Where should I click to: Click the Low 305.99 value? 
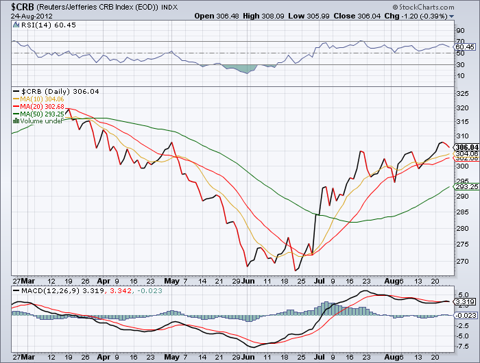(309, 16)
